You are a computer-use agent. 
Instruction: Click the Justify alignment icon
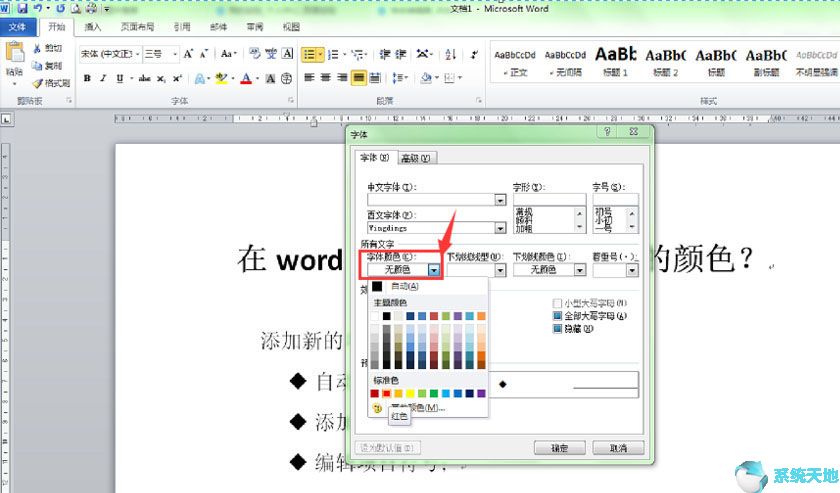pyautogui.click(x=358, y=78)
